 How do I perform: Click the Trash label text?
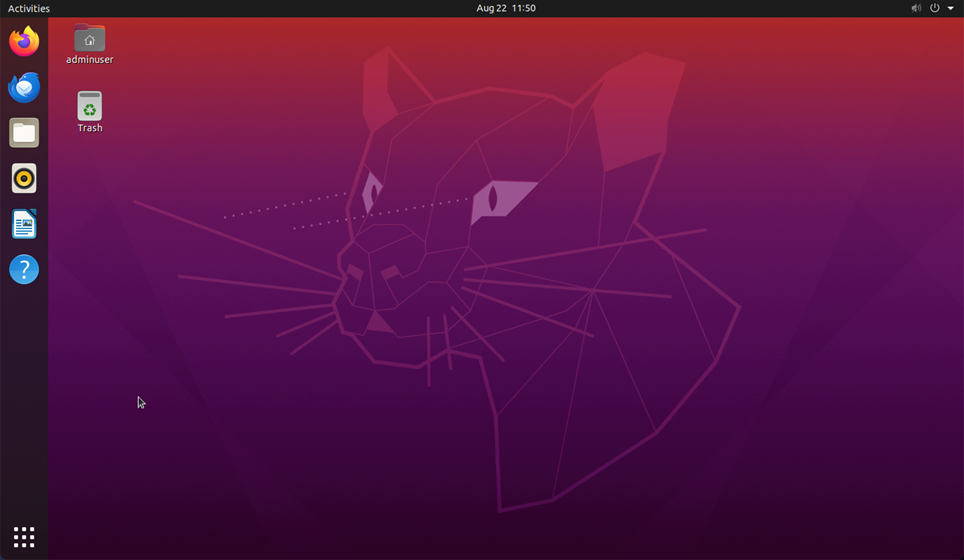pyautogui.click(x=90, y=128)
